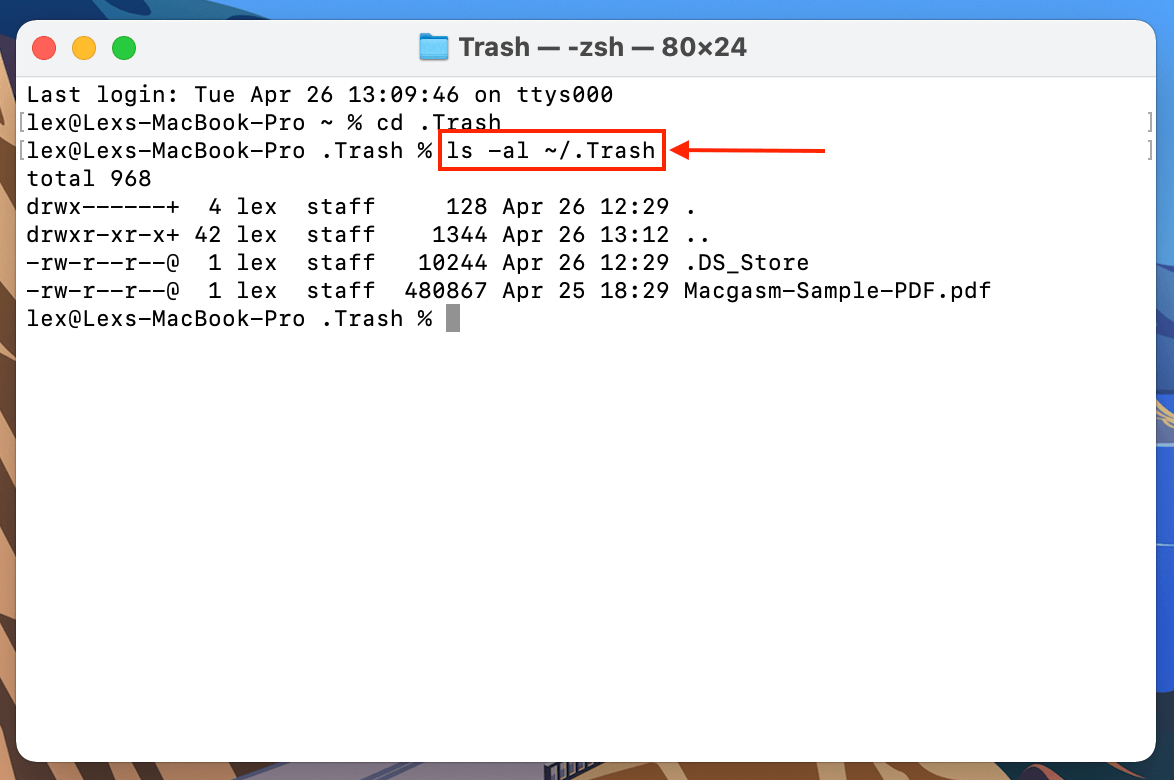Click the last empty "lex@Lexs-MacBook-Pro .Trash %" prompt
The width and height of the screenshot is (1174, 780).
229,319
